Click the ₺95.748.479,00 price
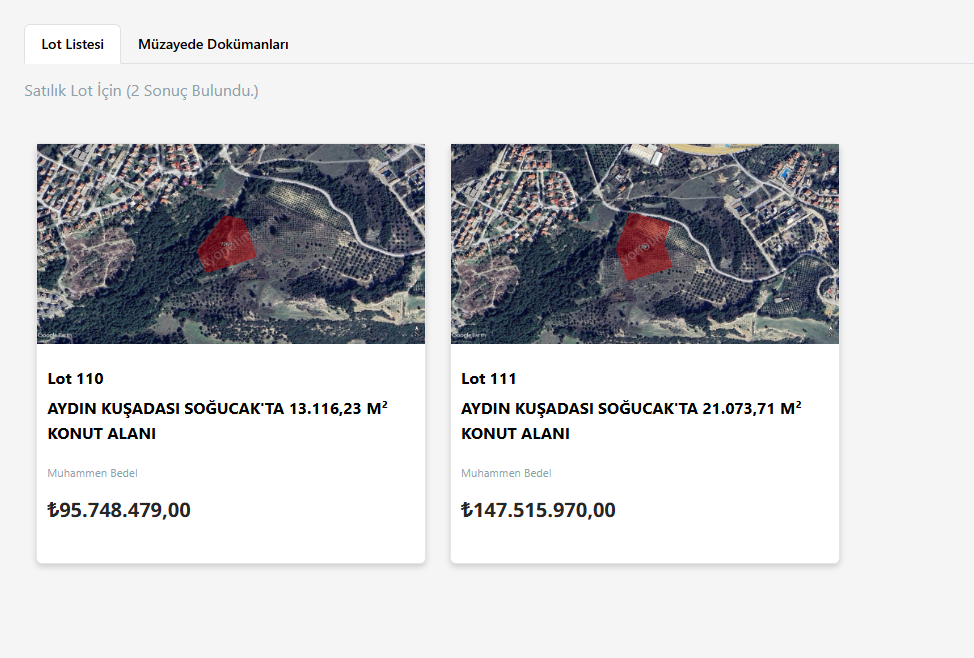The image size is (974, 658). [x=119, y=510]
